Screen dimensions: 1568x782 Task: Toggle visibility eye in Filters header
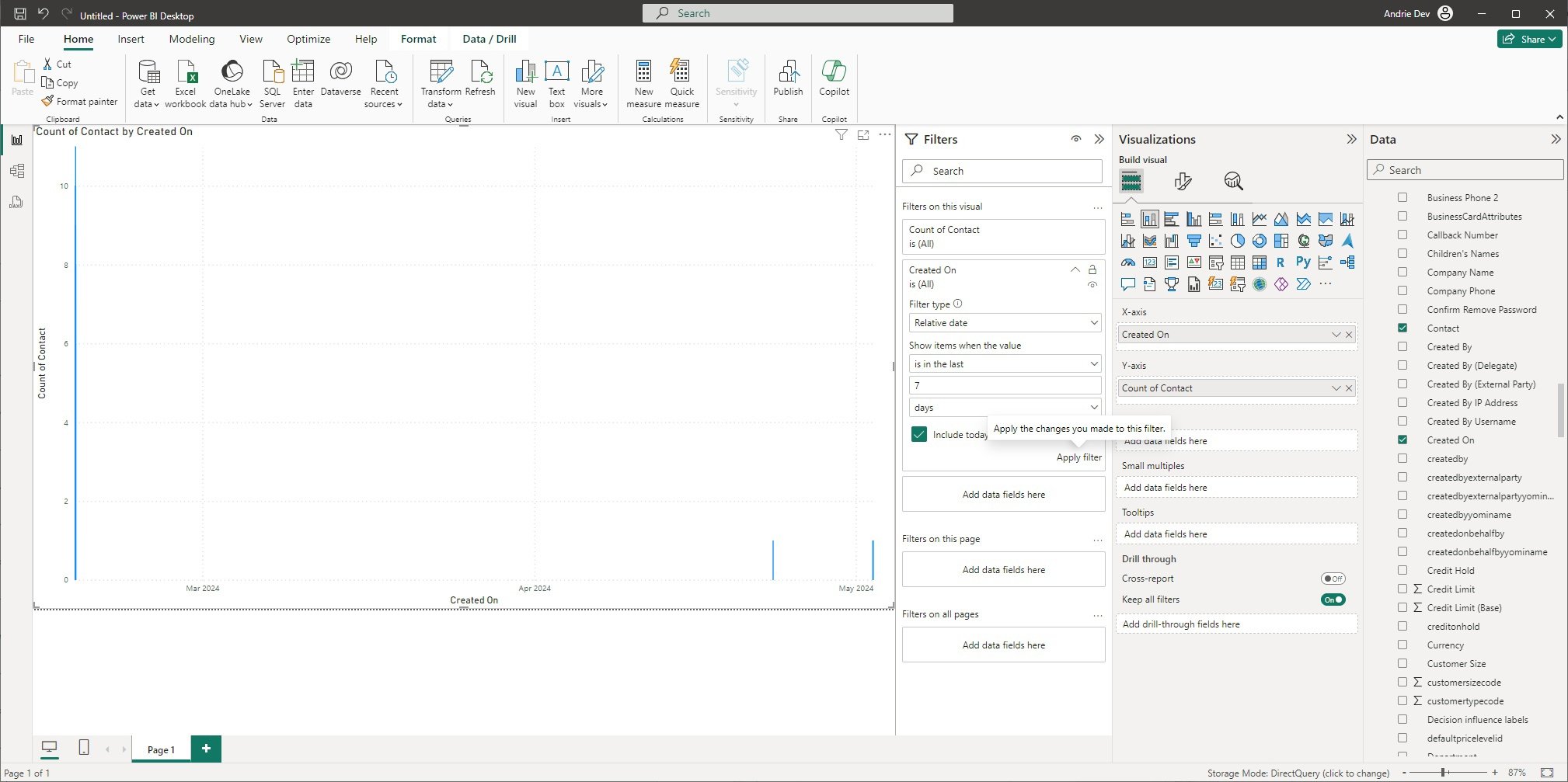1076,139
